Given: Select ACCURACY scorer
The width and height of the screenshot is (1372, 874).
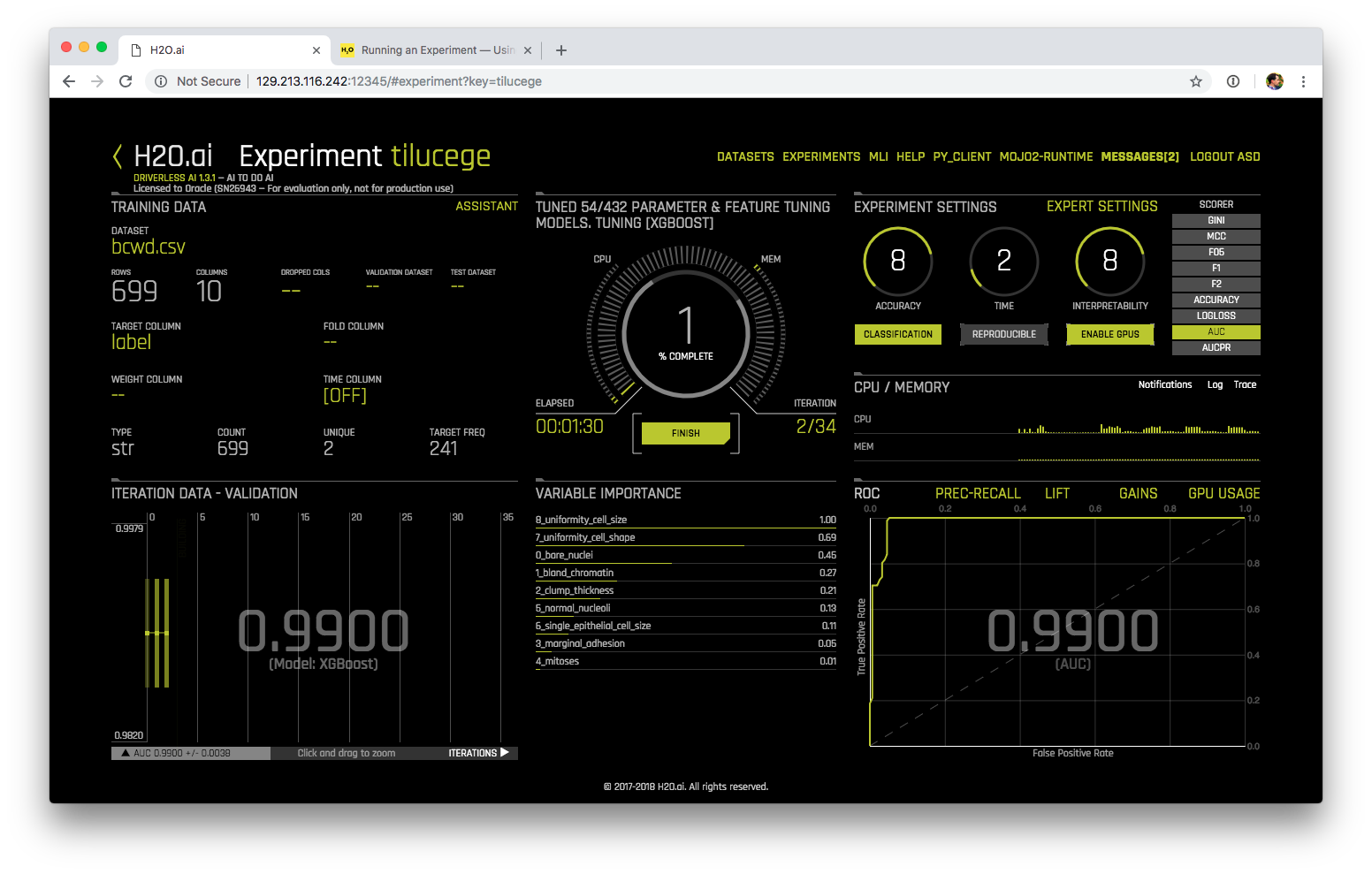Looking at the screenshot, I should click(1216, 300).
